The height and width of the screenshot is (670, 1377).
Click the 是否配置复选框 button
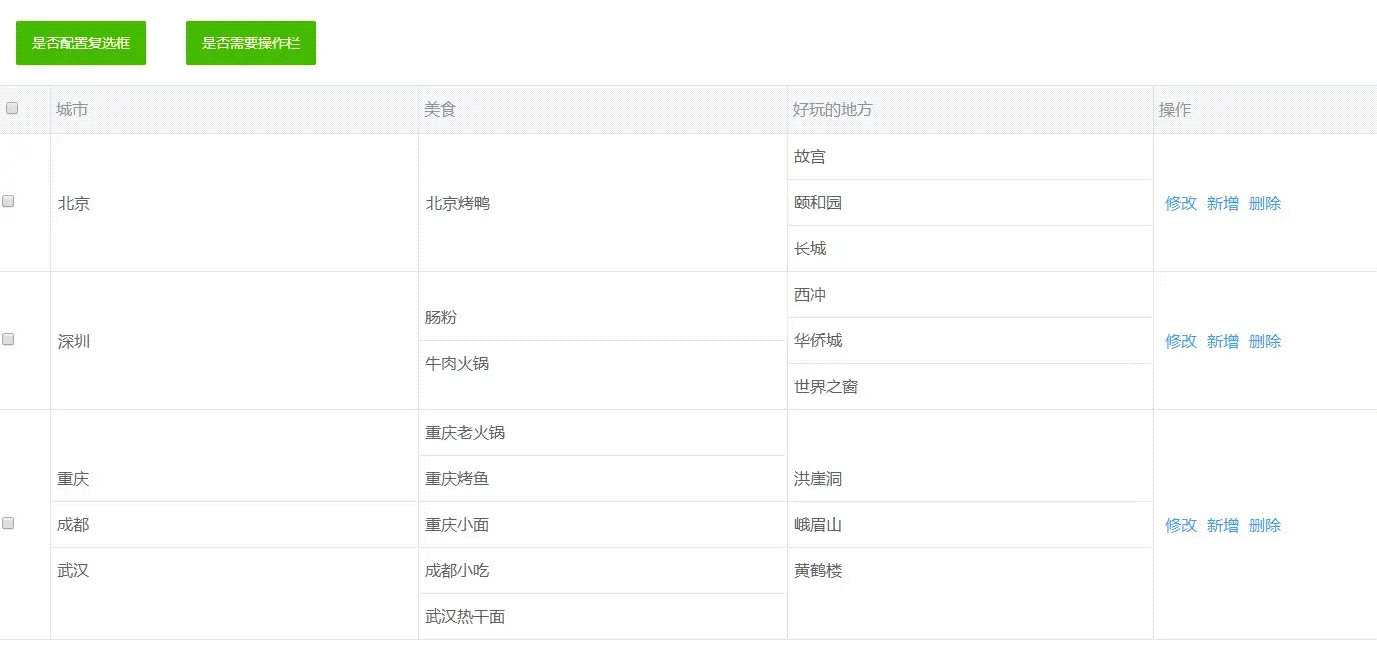(80, 43)
